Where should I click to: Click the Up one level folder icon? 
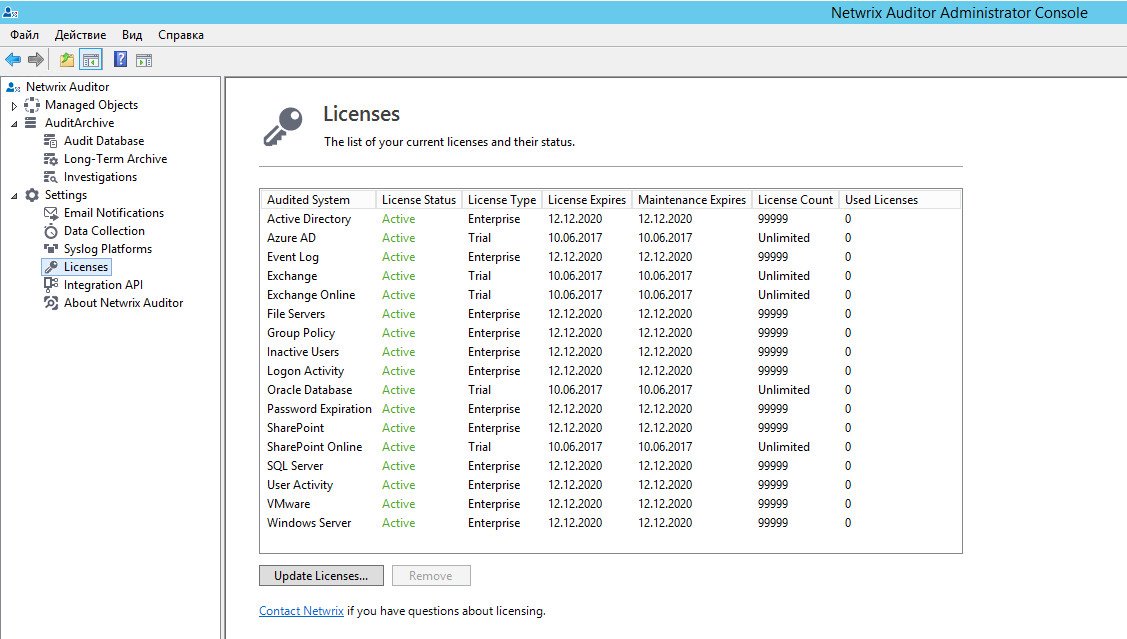67,60
